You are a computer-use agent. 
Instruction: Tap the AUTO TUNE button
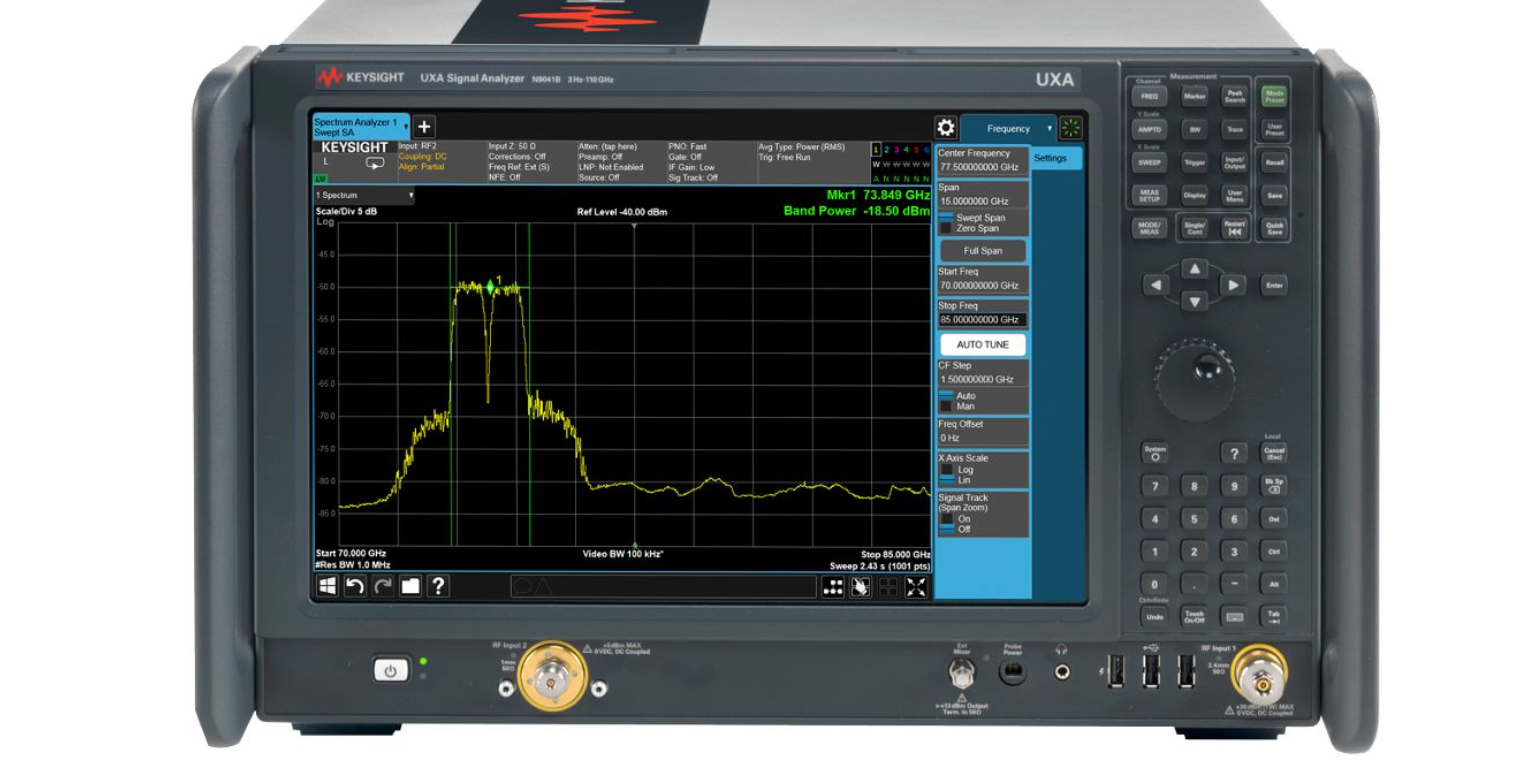(x=983, y=344)
